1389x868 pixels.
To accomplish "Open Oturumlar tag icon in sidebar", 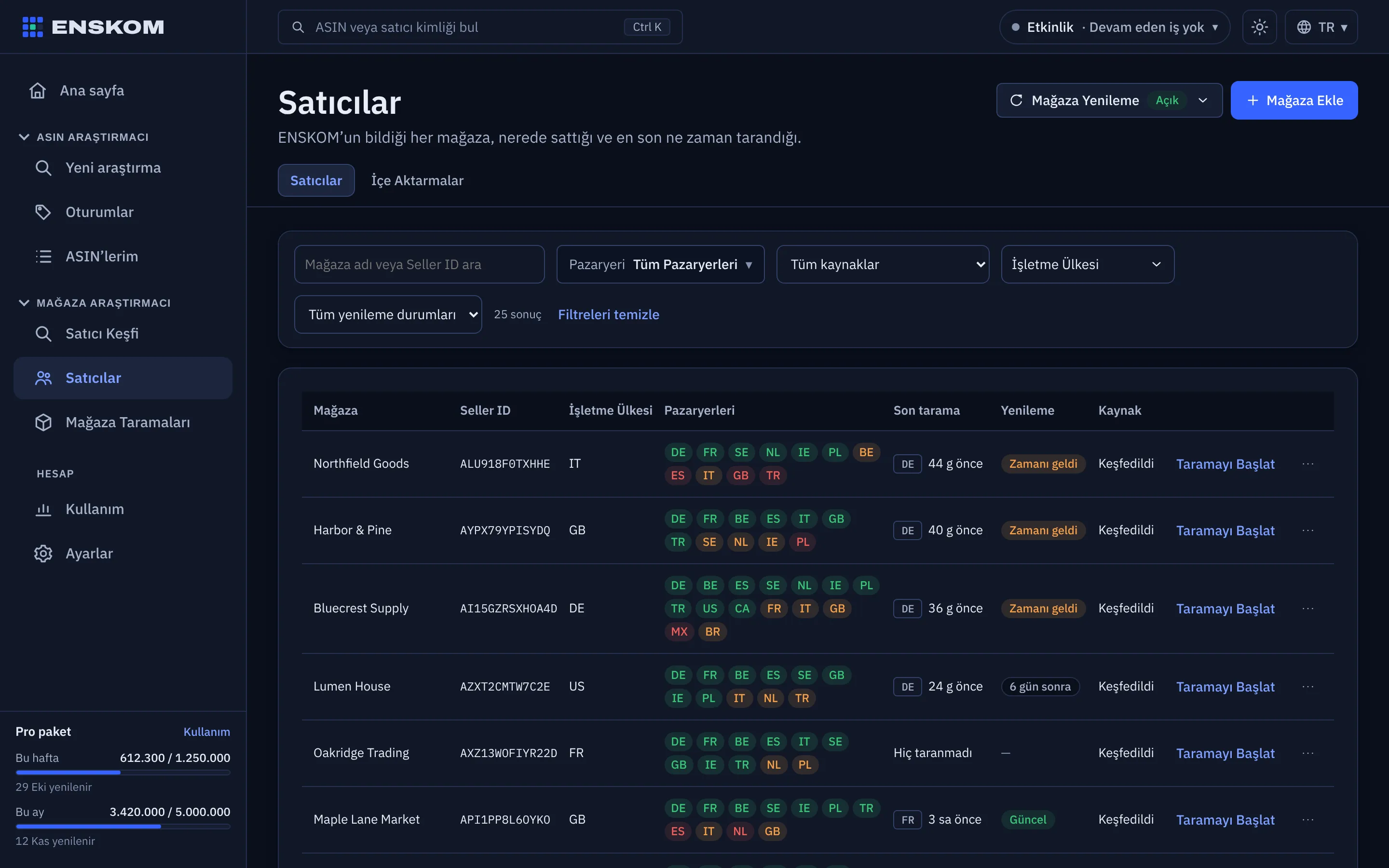I will point(43,212).
